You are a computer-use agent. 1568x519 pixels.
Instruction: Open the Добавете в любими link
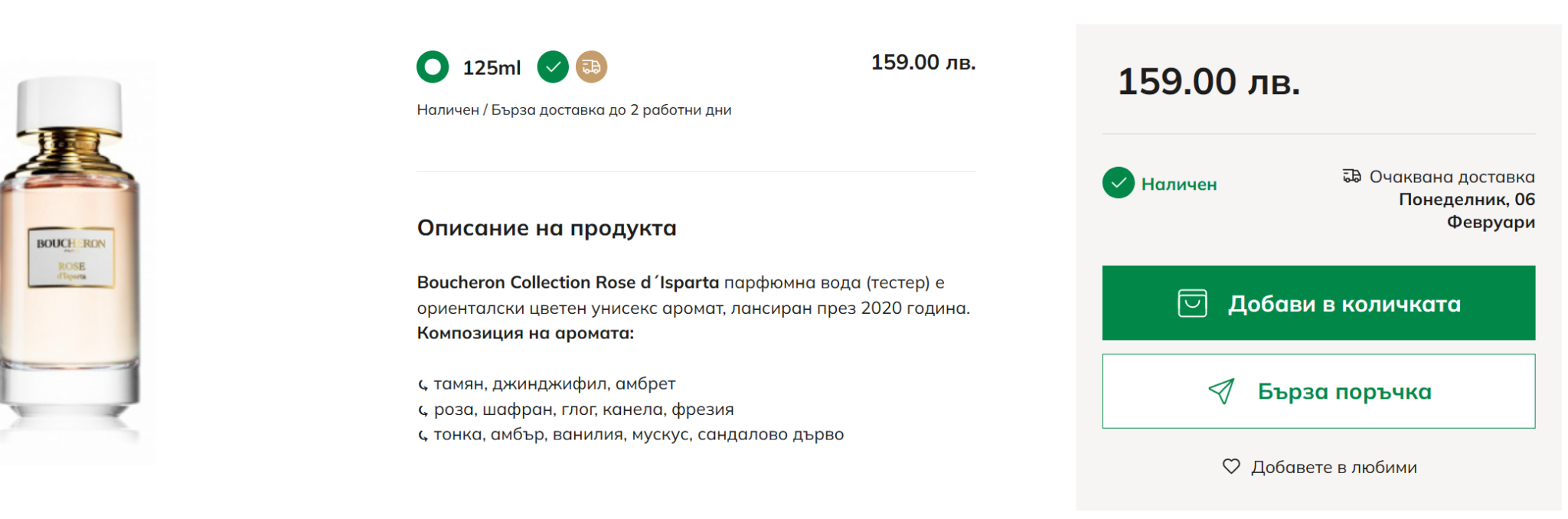(1334, 467)
